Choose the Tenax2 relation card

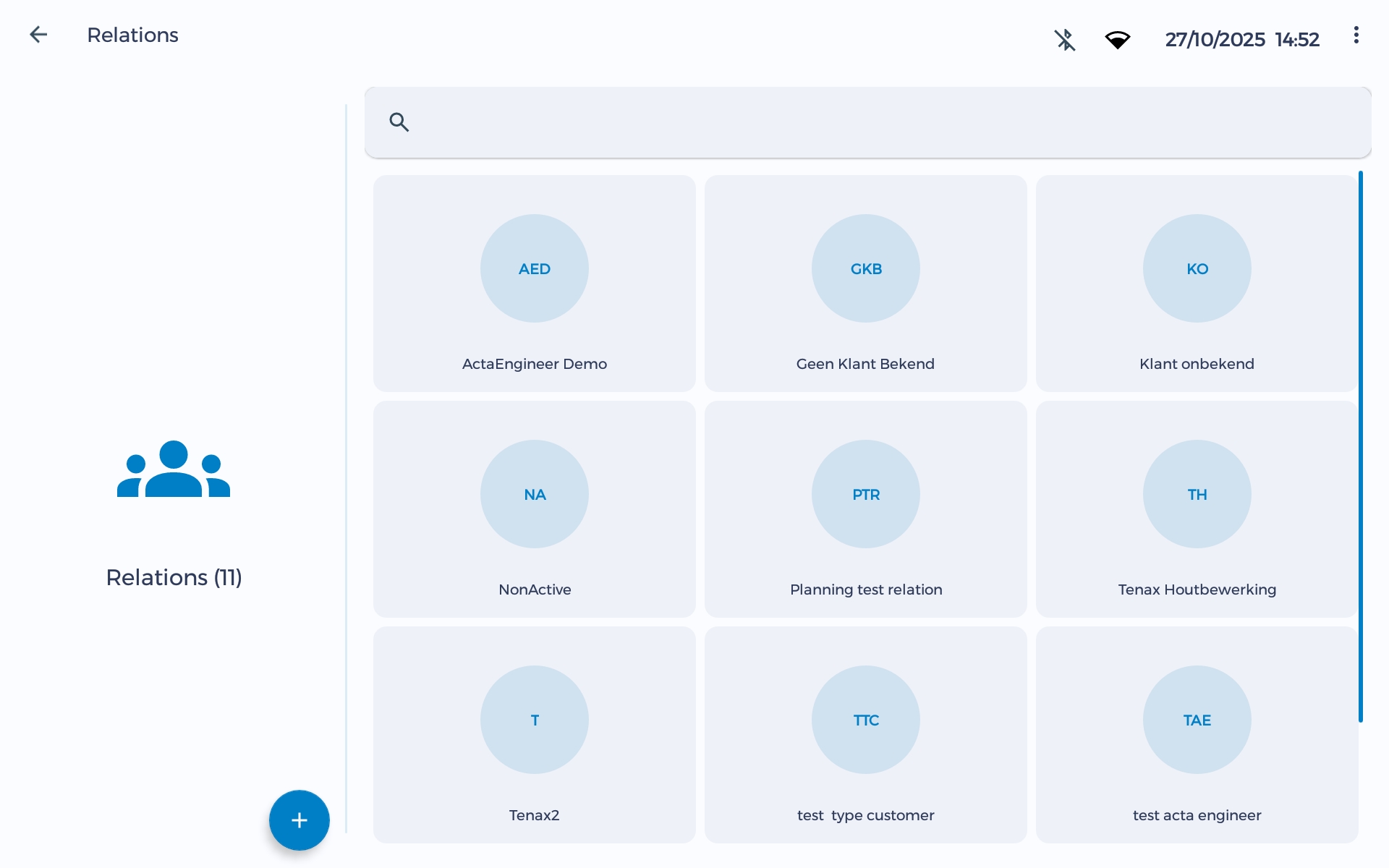pos(534,735)
